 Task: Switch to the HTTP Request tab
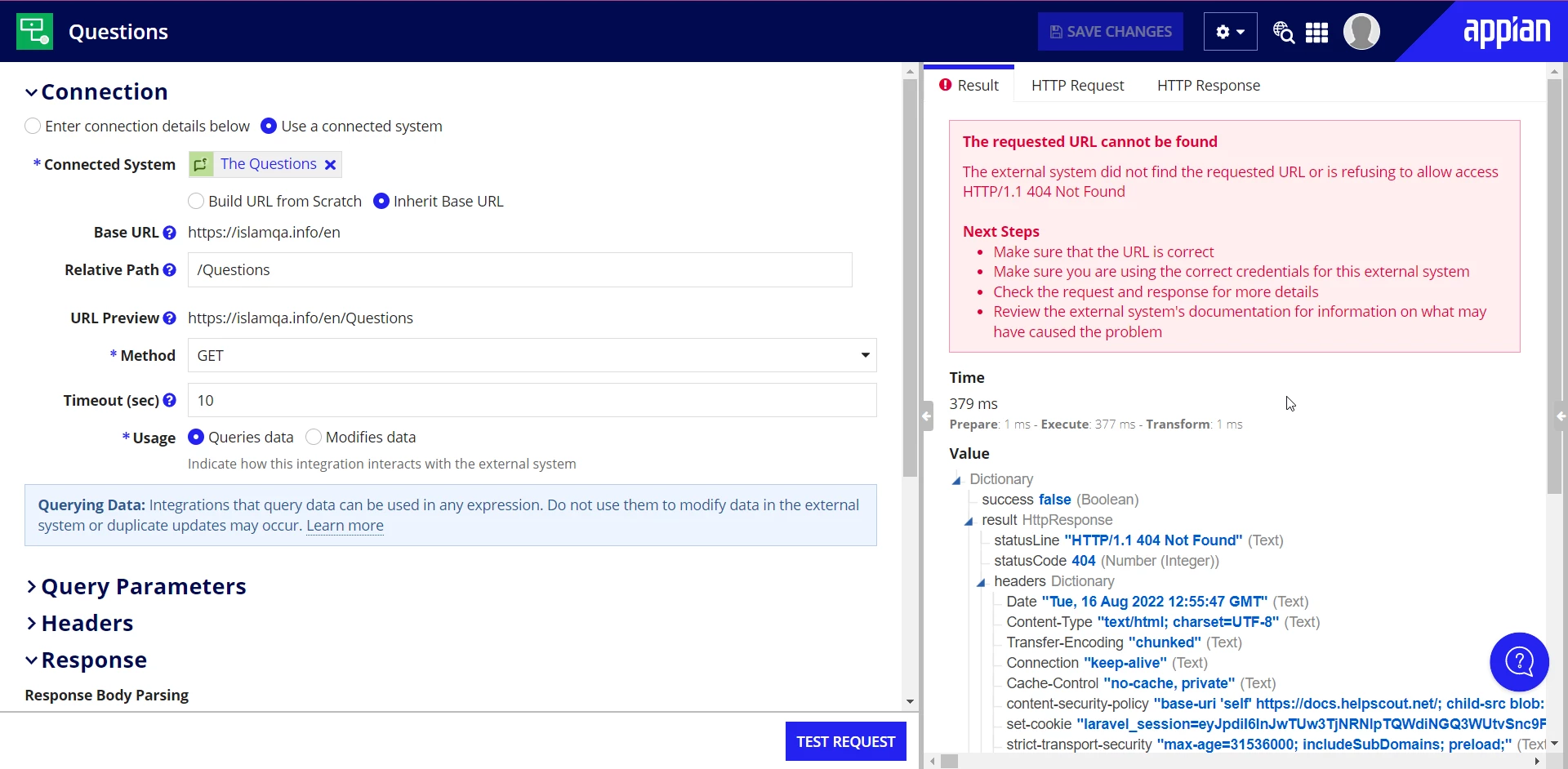1077,85
